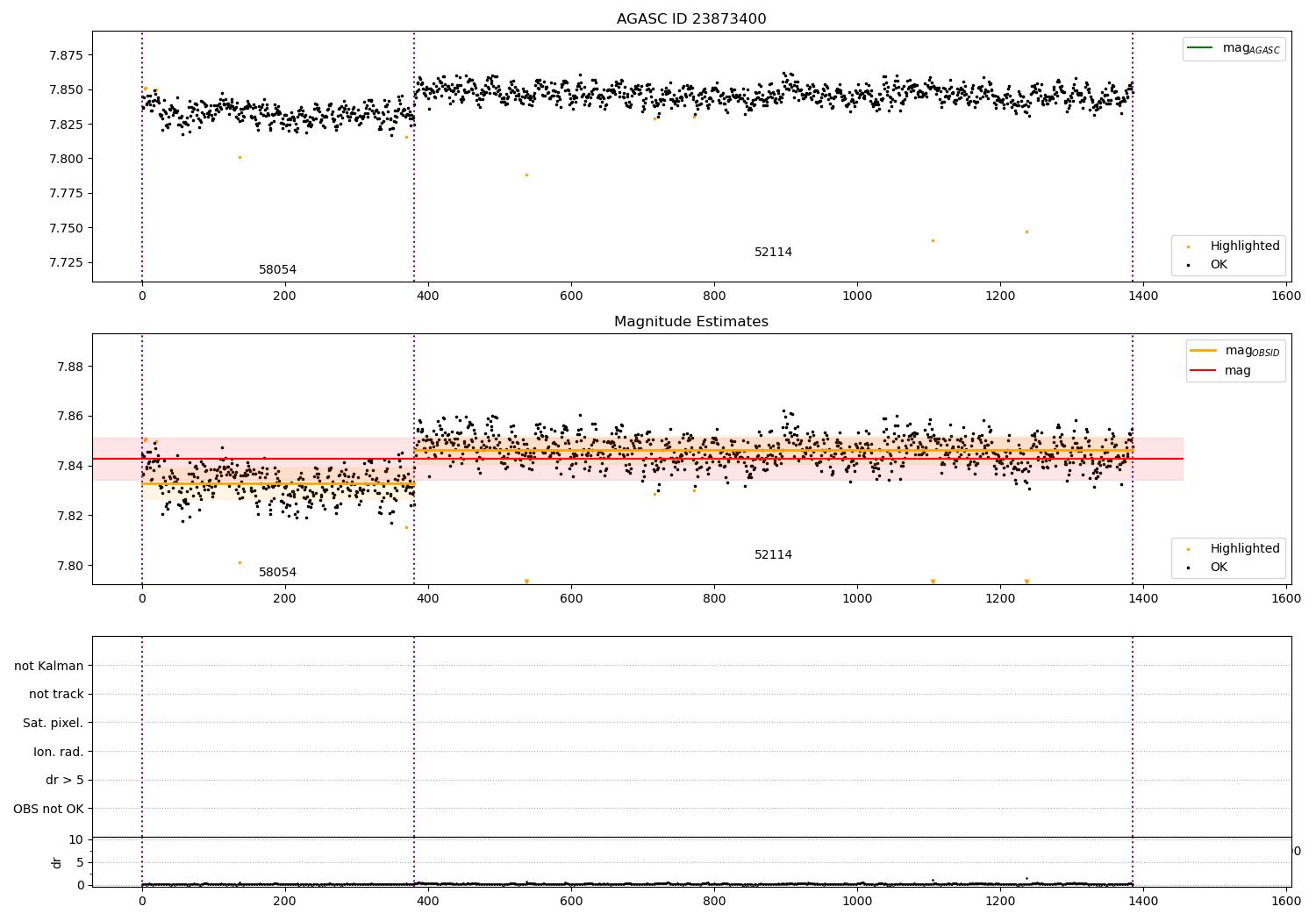Image resolution: width=1316 pixels, height=921 pixels.
Task: Click the 1200 x-axis tick of Magnitude Estimates plot
Action: [1000, 598]
